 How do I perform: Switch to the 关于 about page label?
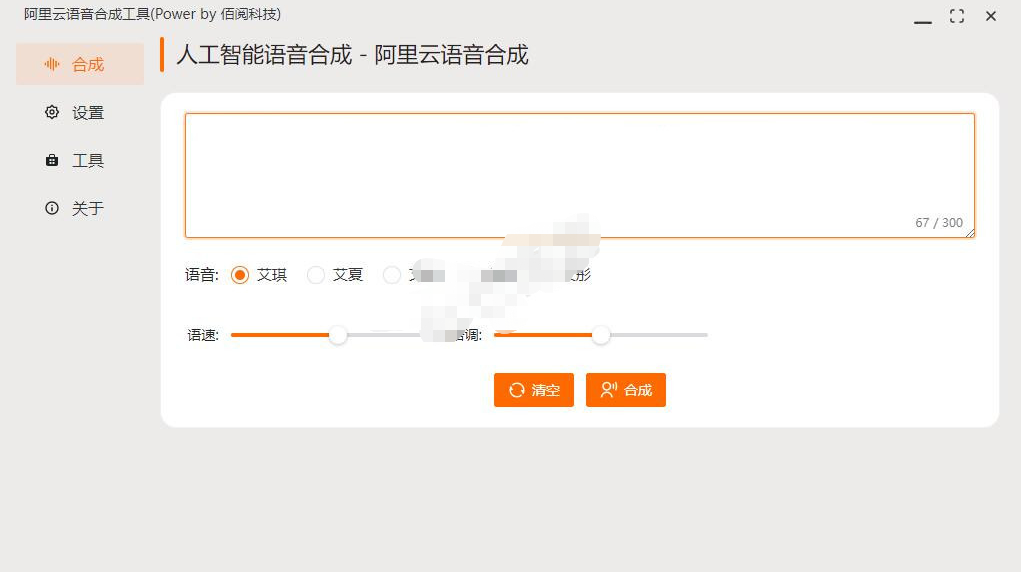point(88,209)
